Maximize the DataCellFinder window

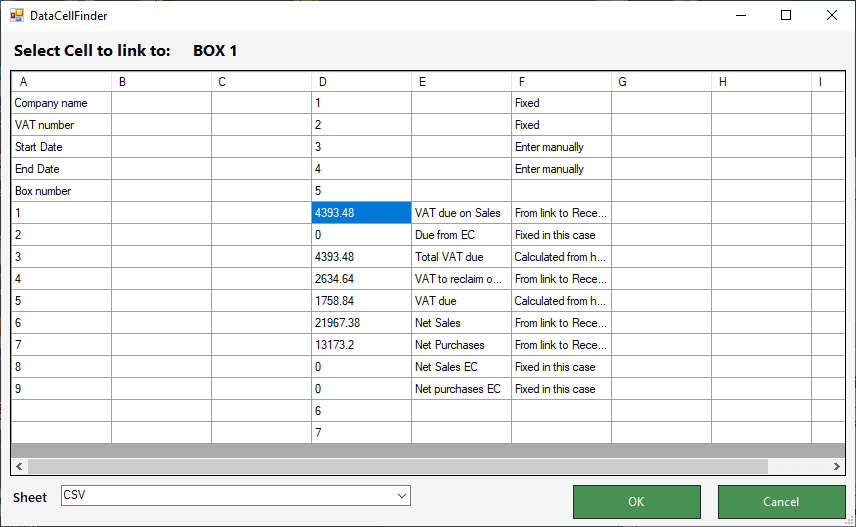[x=786, y=15]
